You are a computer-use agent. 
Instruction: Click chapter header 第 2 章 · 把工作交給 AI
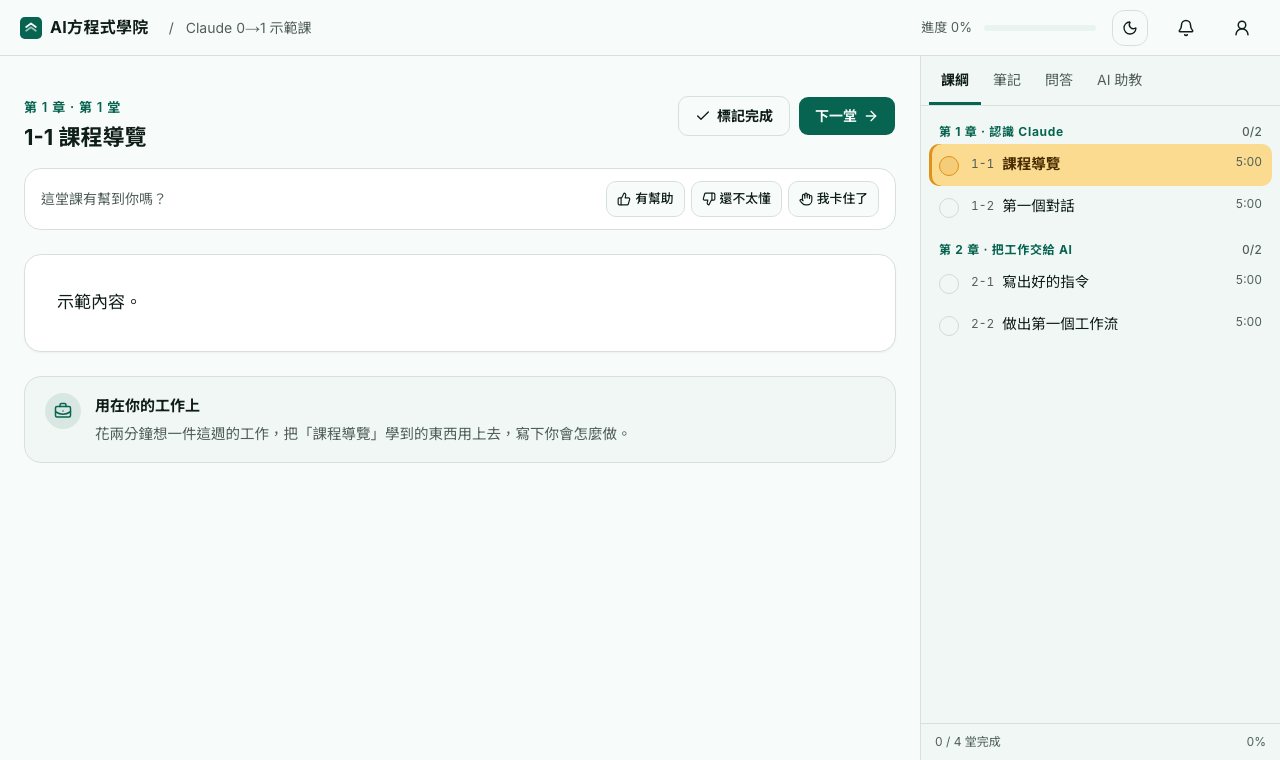point(1005,250)
